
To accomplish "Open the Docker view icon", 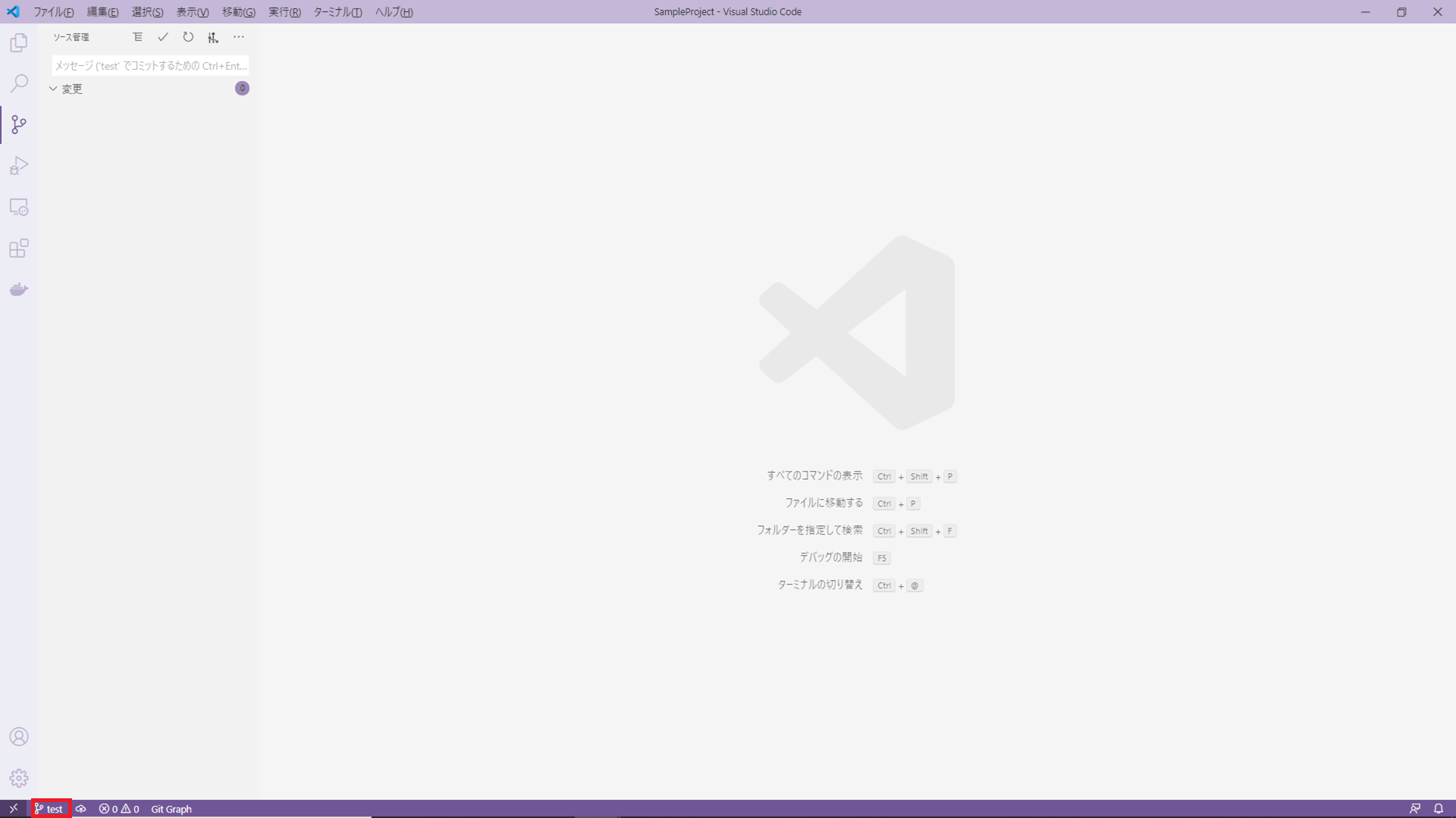I will coord(19,290).
